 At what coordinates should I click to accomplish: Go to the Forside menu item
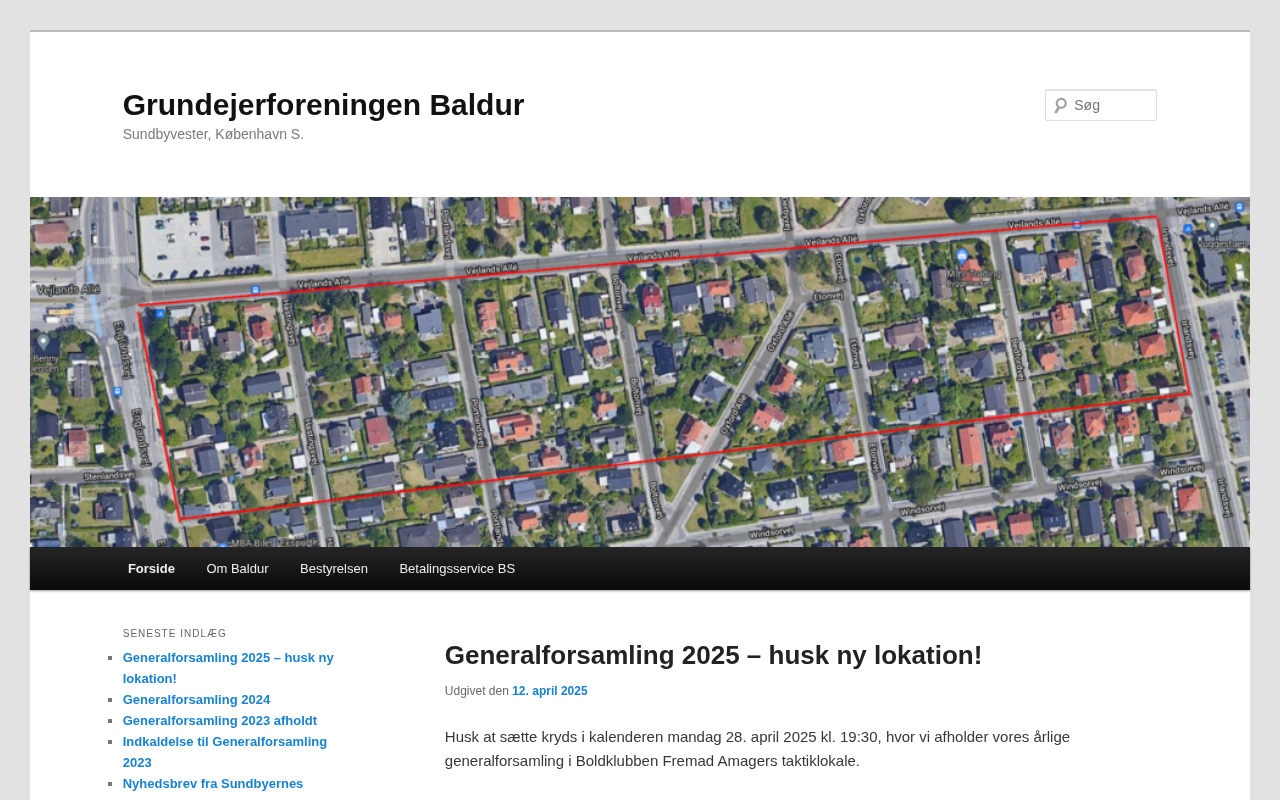pos(151,569)
